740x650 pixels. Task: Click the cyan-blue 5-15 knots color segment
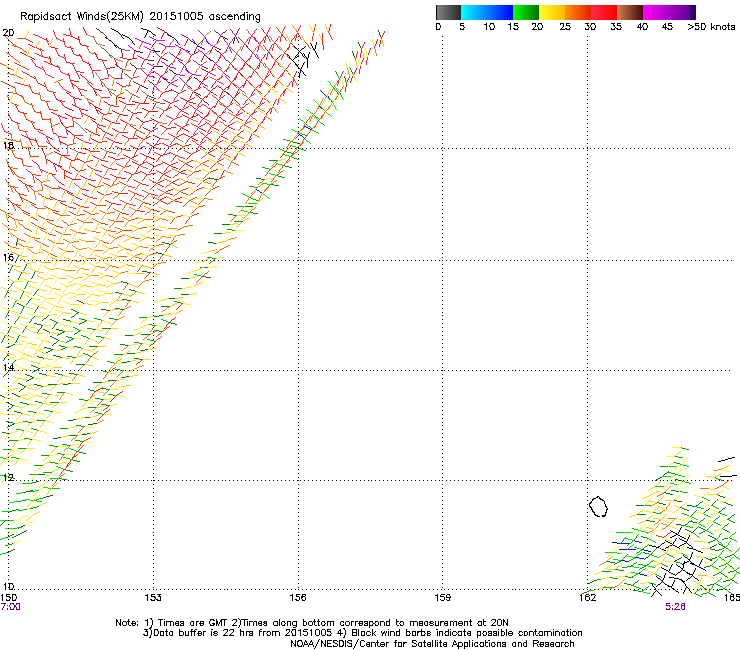coord(487,12)
